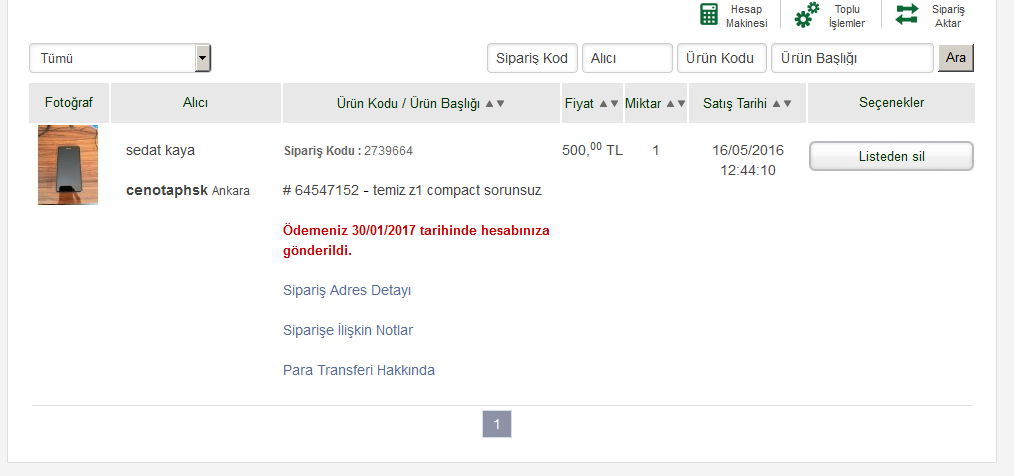Expand the Tümü filter dropdown
The height and width of the screenshot is (476, 1014).
(x=203, y=58)
